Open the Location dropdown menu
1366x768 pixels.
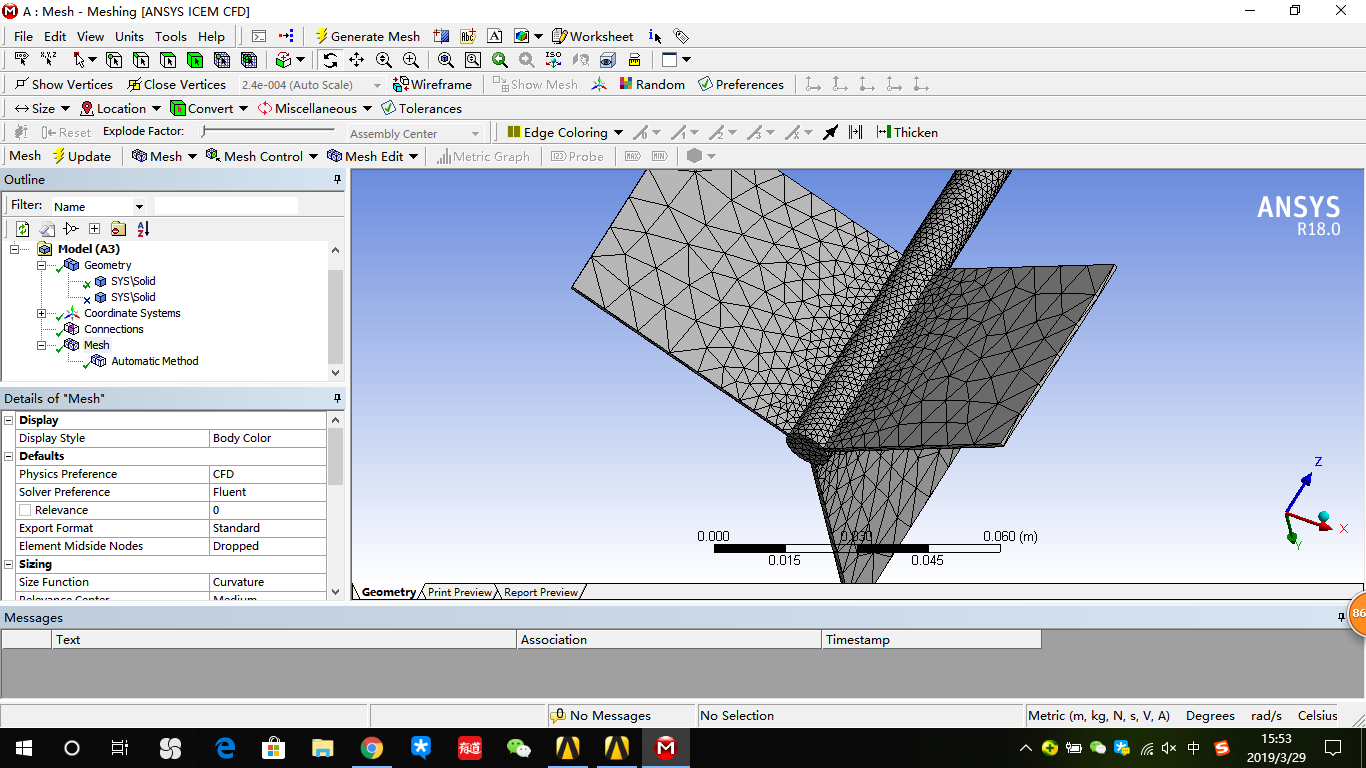[x=120, y=108]
